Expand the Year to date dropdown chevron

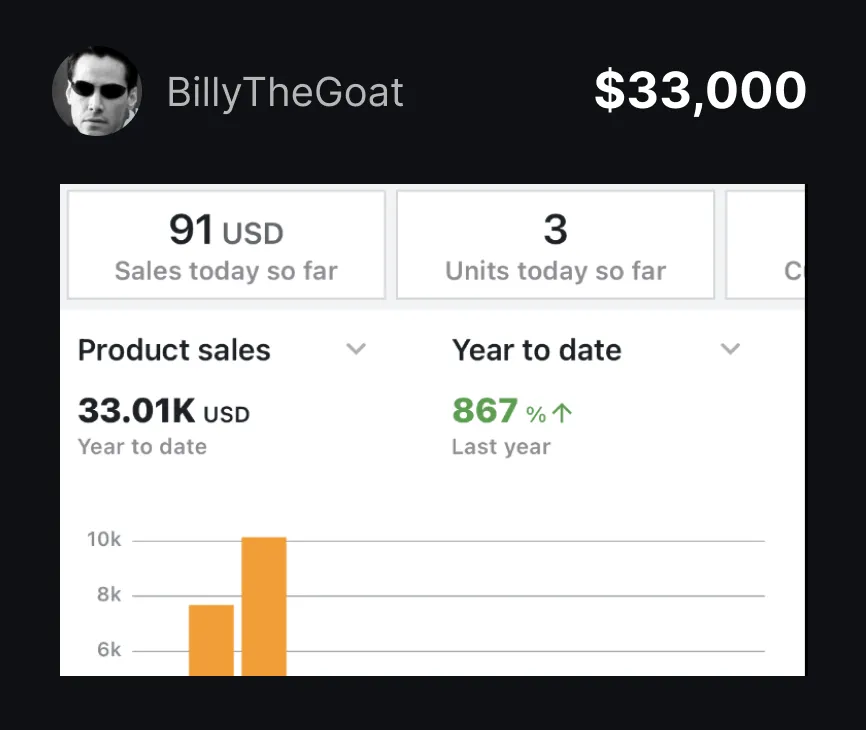pyautogui.click(x=731, y=350)
